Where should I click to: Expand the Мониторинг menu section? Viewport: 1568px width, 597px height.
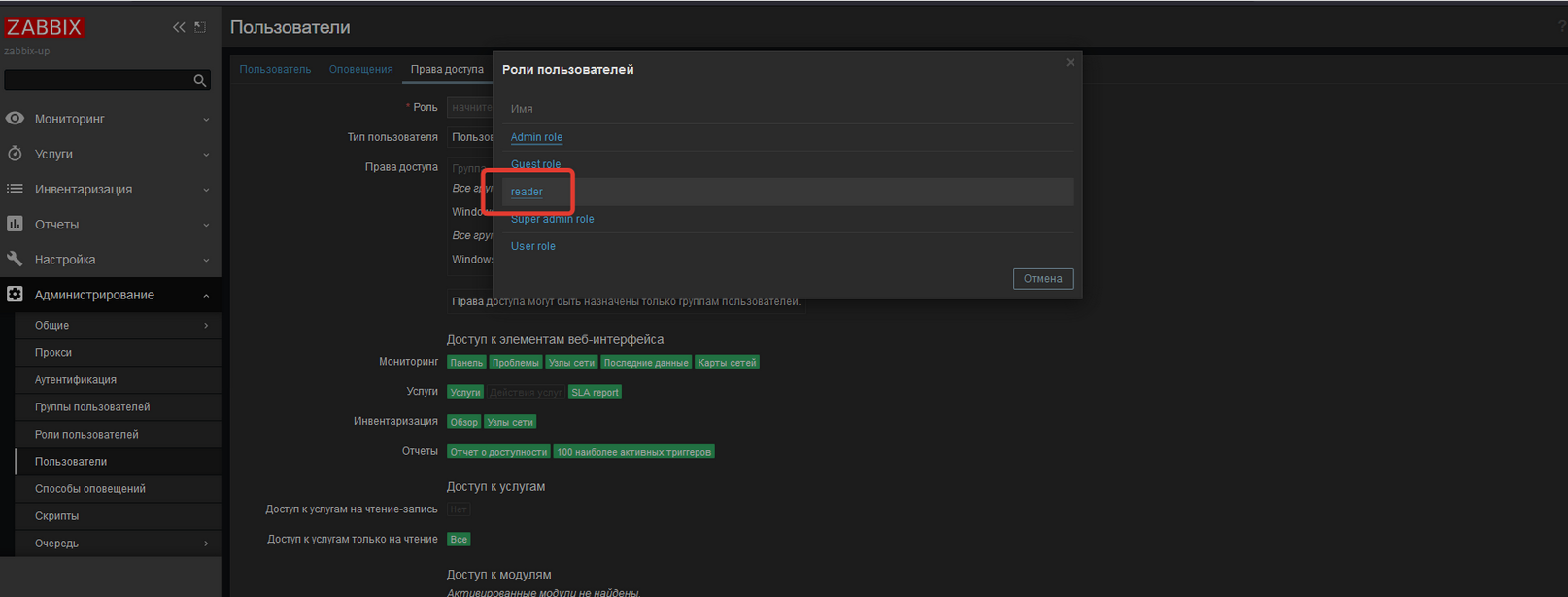click(111, 119)
